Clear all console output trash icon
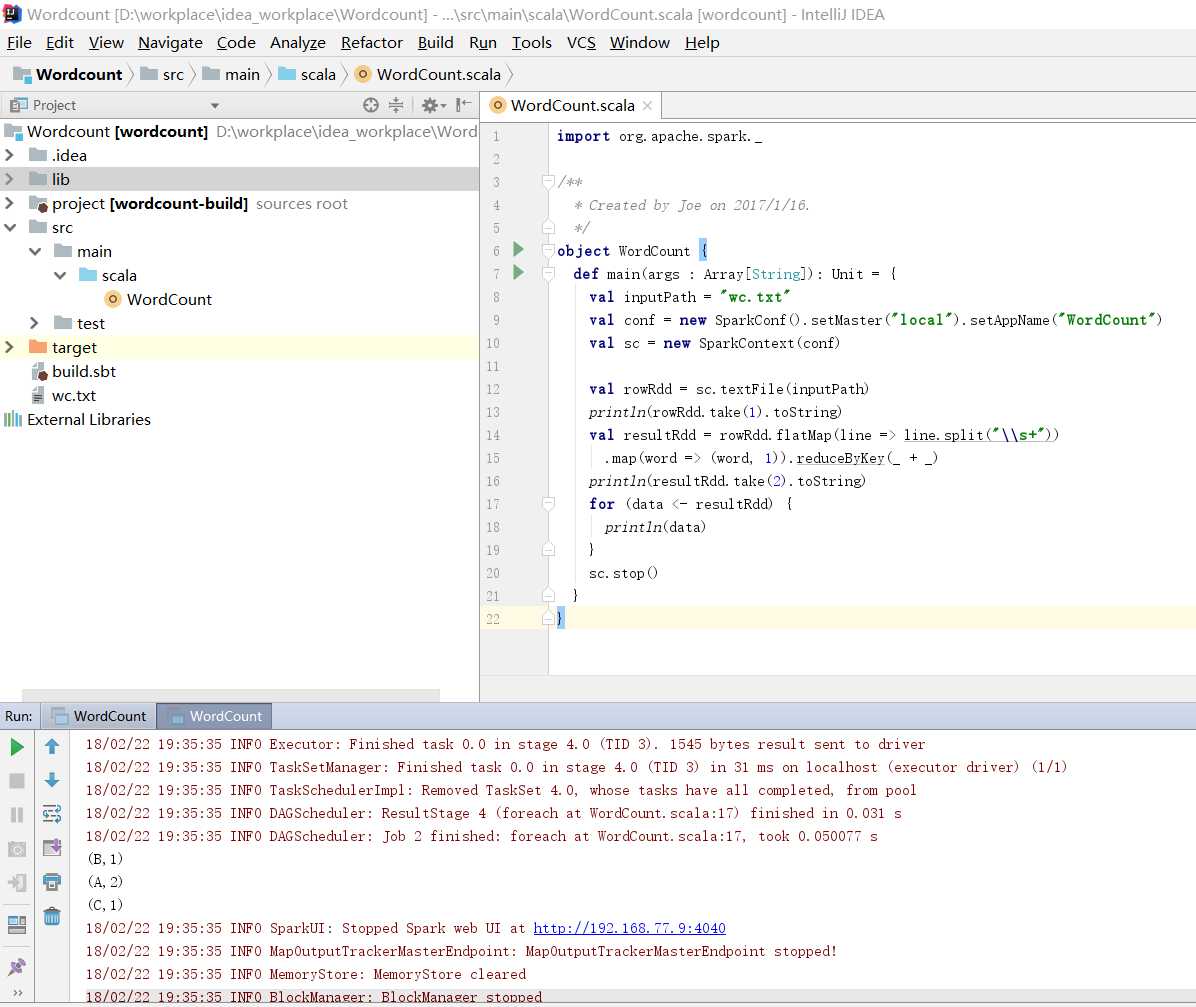The width and height of the screenshot is (1196, 1007). [52, 916]
